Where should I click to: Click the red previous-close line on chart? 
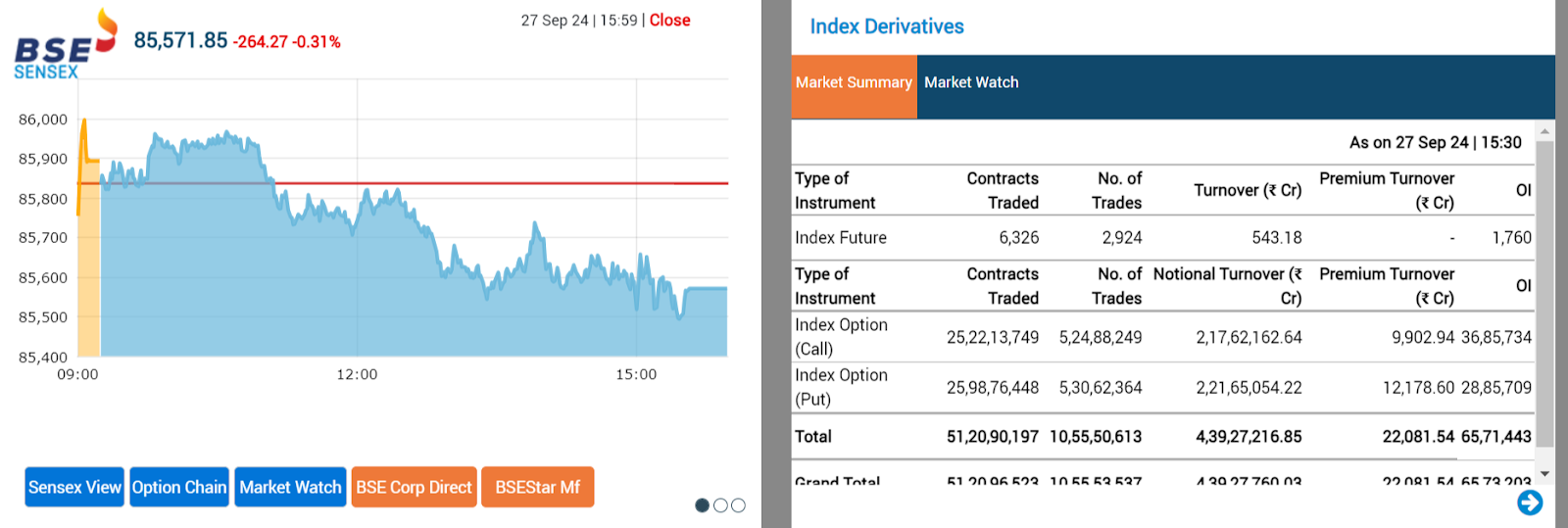(490, 183)
